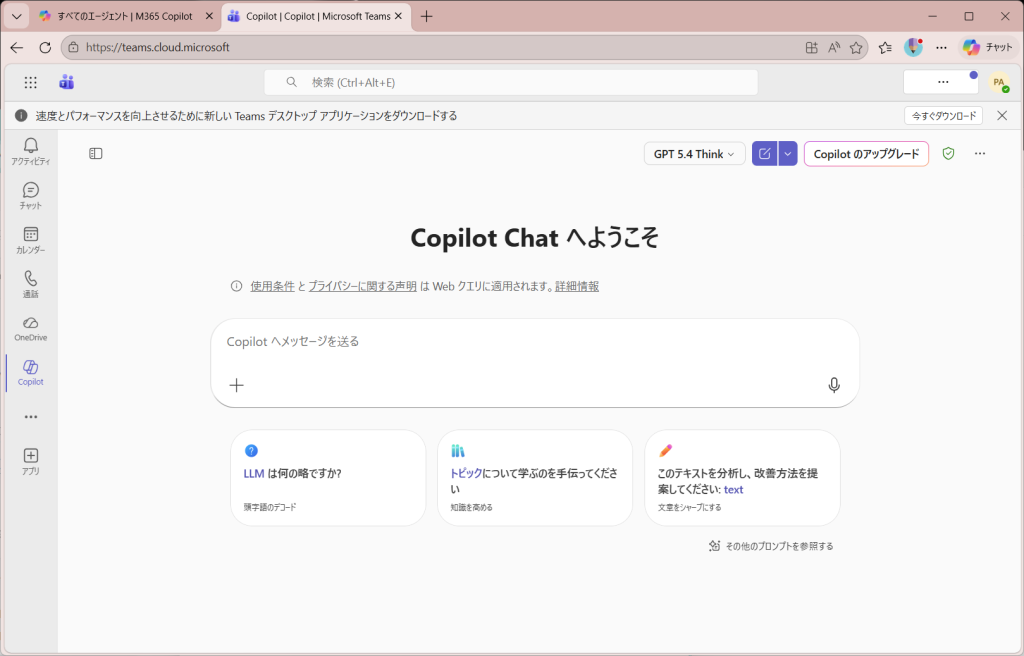Click the 今すぐダウンロード button
Screen dimensions: 1024x656
(x=942, y=116)
